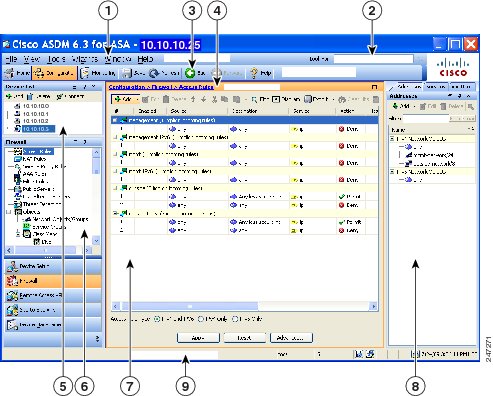The image size is (493, 396).
Task: Click the Firewall icon in the navigation pane
Action: coord(12,281)
